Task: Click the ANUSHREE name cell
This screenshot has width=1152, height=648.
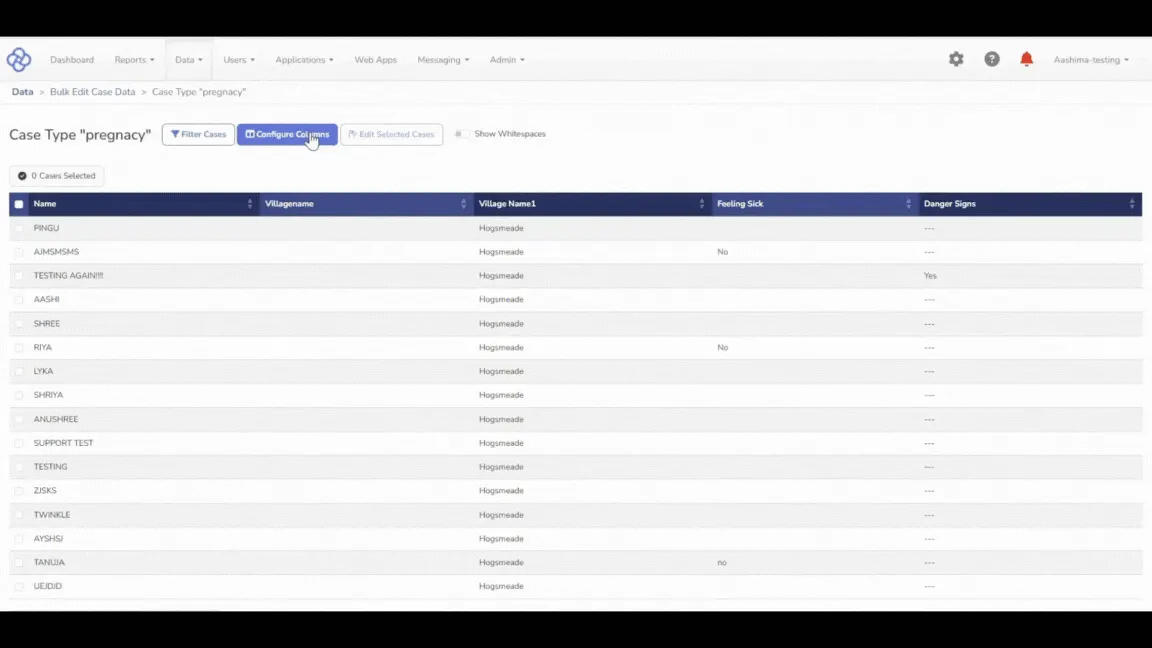Action: (x=56, y=419)
